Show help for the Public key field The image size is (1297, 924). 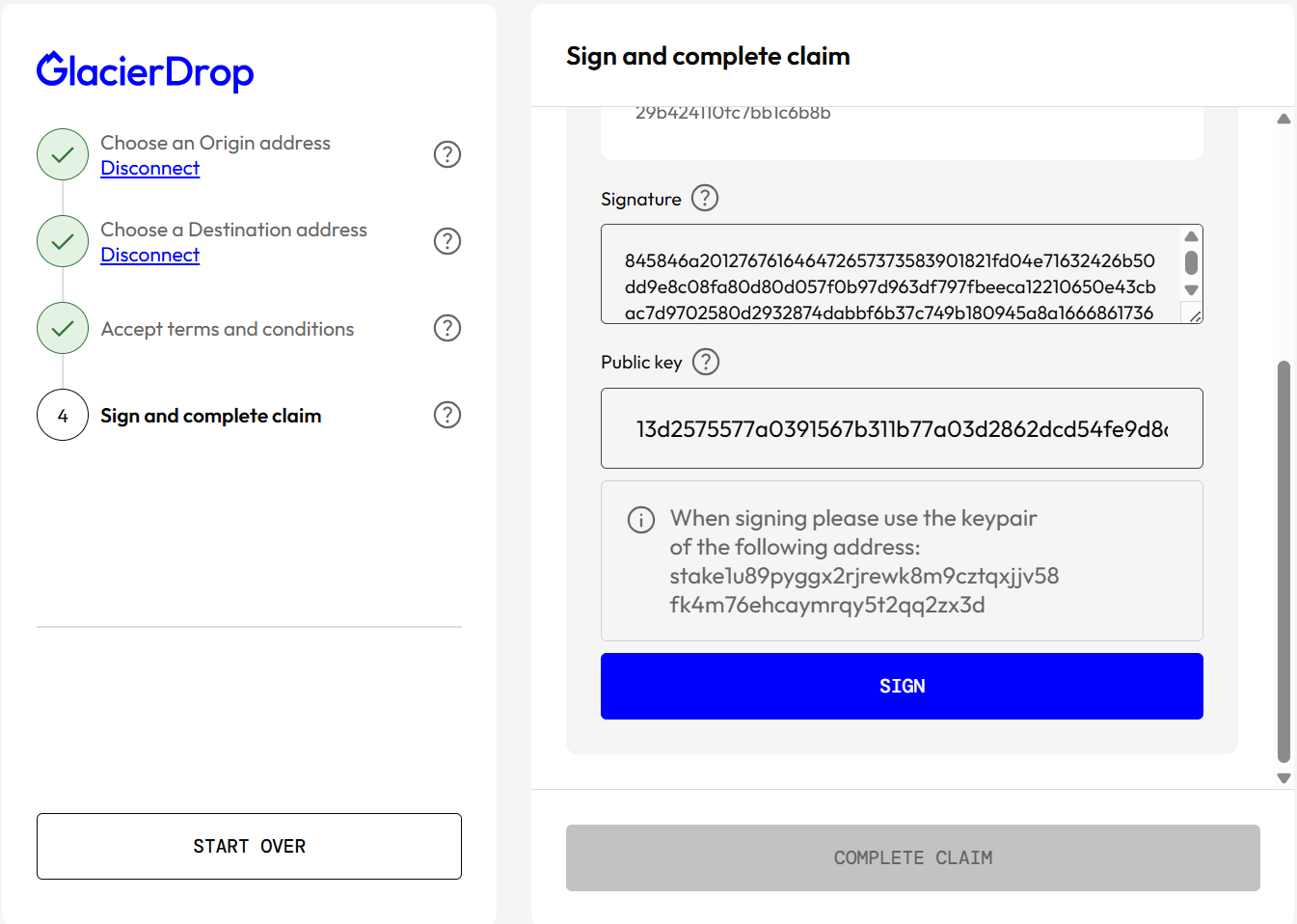click(707, 362)
